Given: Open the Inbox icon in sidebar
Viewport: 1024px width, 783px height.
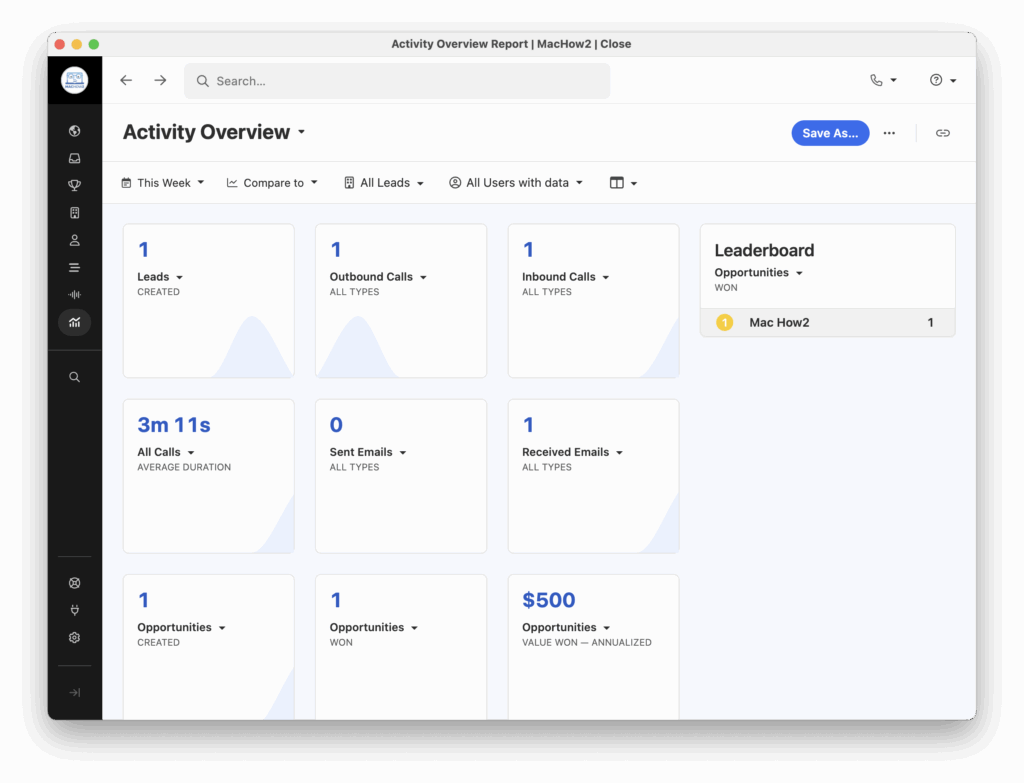Looking at the screenshot, I should [x=75, y=158].
